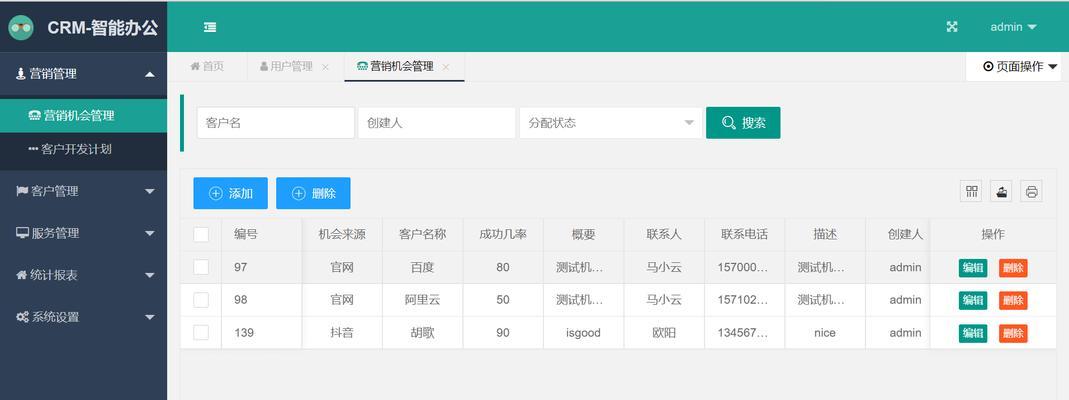
Task: Click the 搜索 button
Action: click(743, 123)
